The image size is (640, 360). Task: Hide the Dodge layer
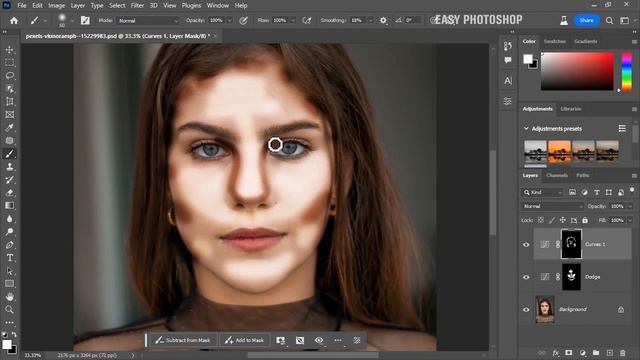pyautogui.click(x=526, y=277)
